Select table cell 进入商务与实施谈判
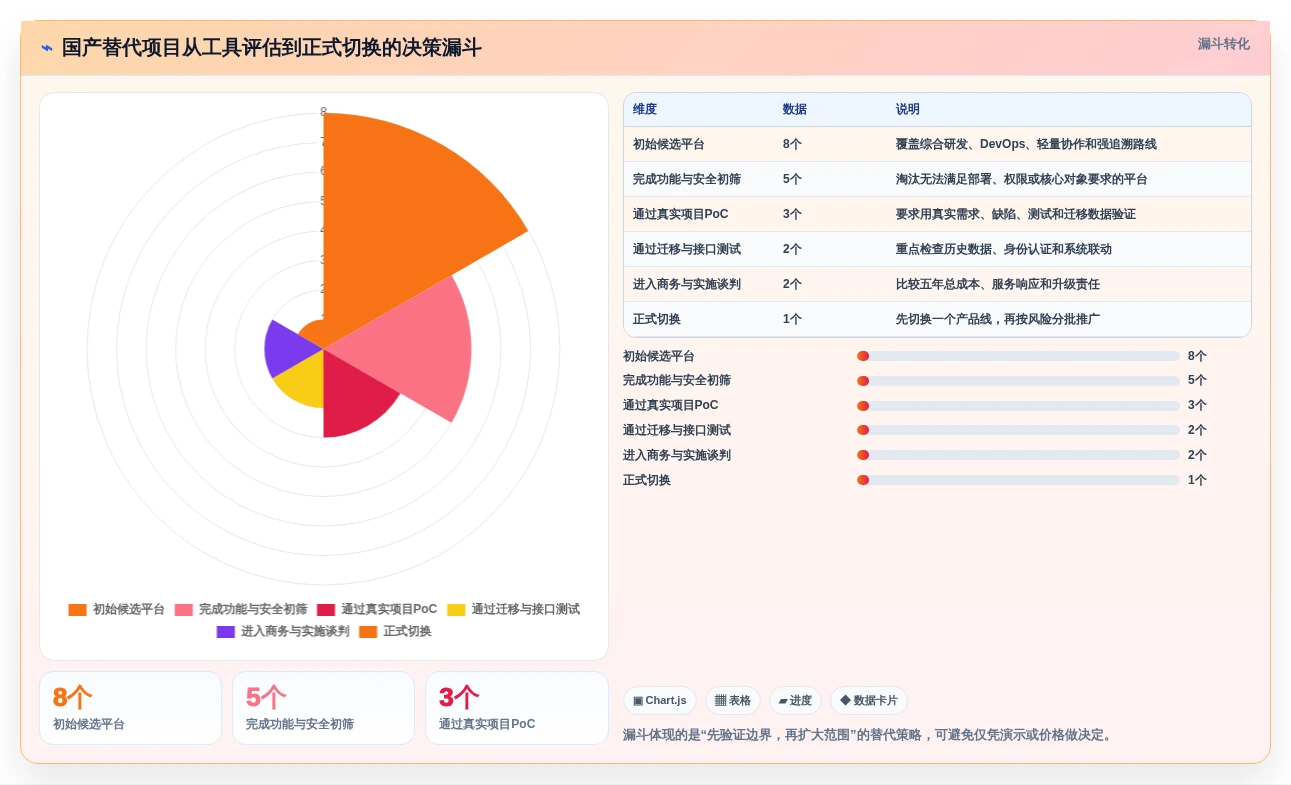 pos(687,284)
